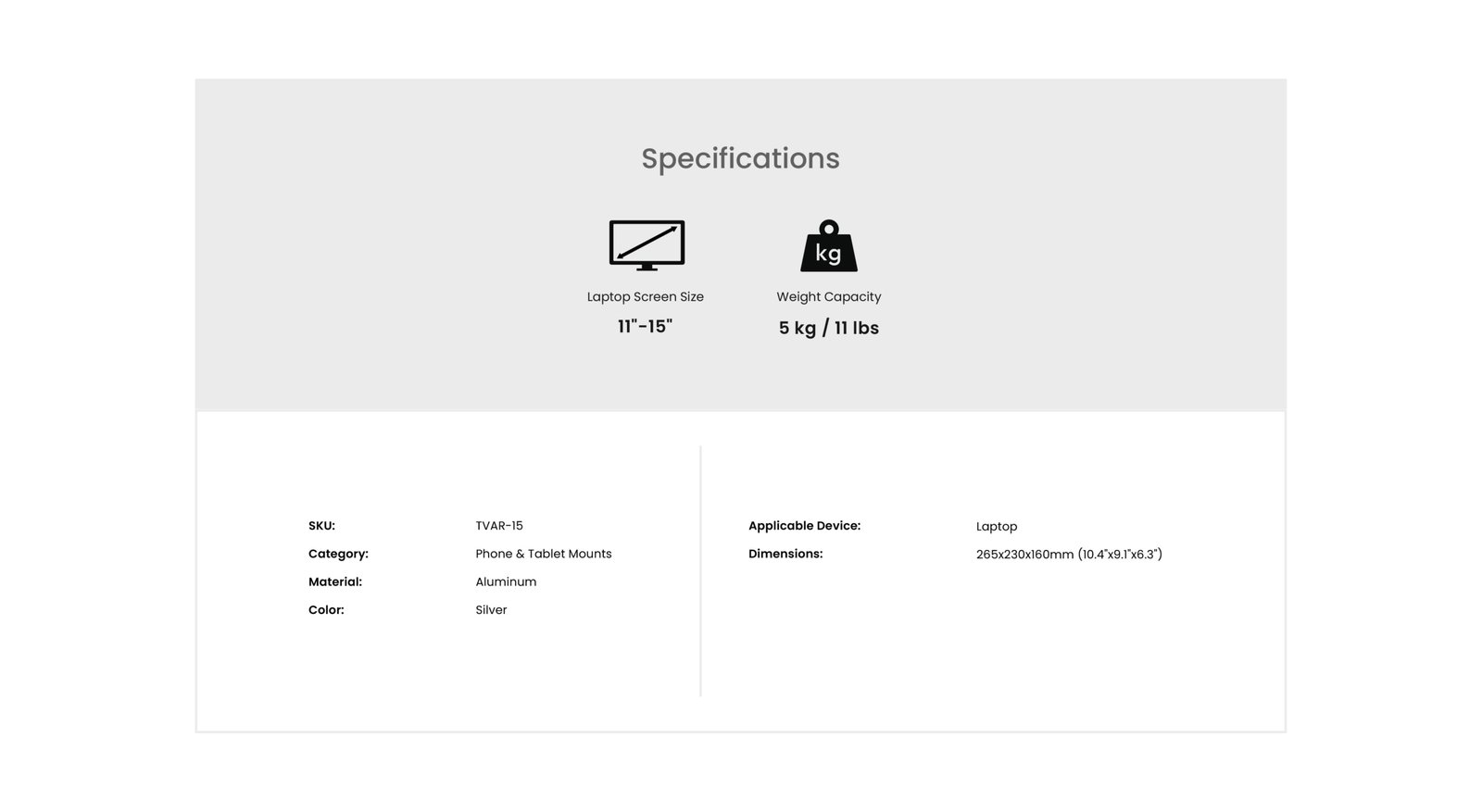Click the kg weight capacity icon

tap(829, 245)
